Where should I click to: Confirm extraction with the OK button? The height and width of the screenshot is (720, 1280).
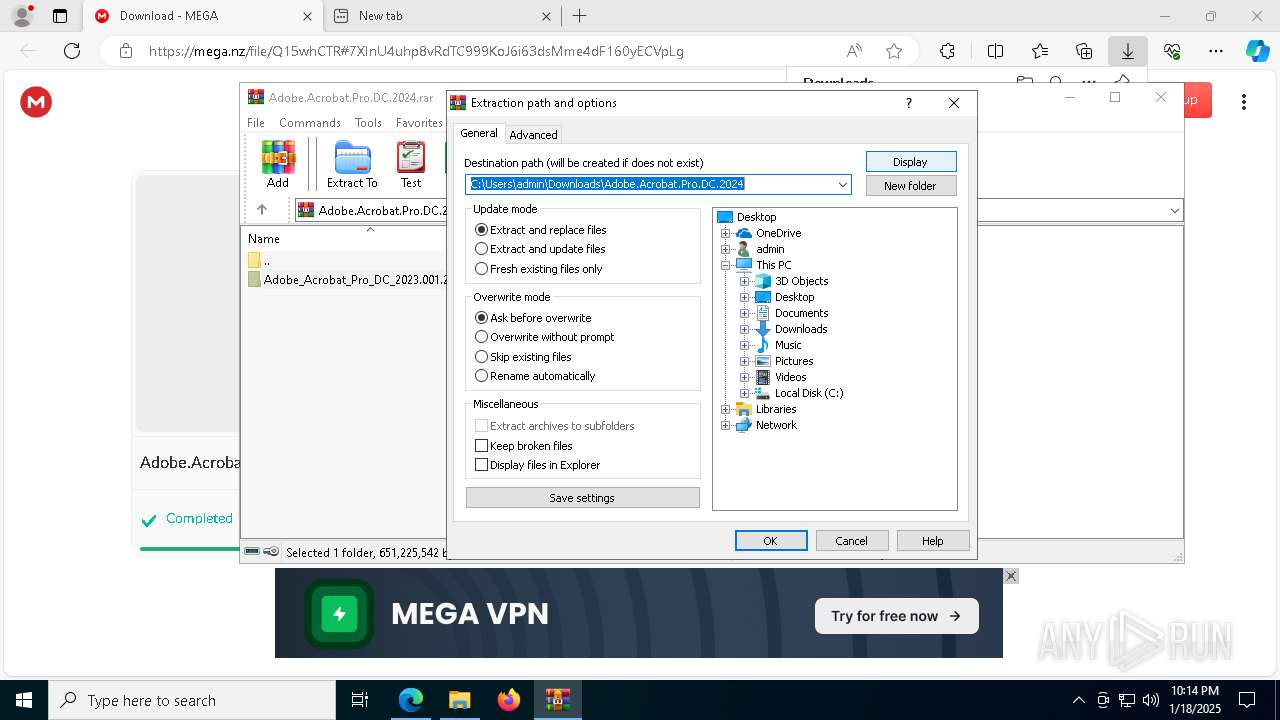(x=771, y=541)
